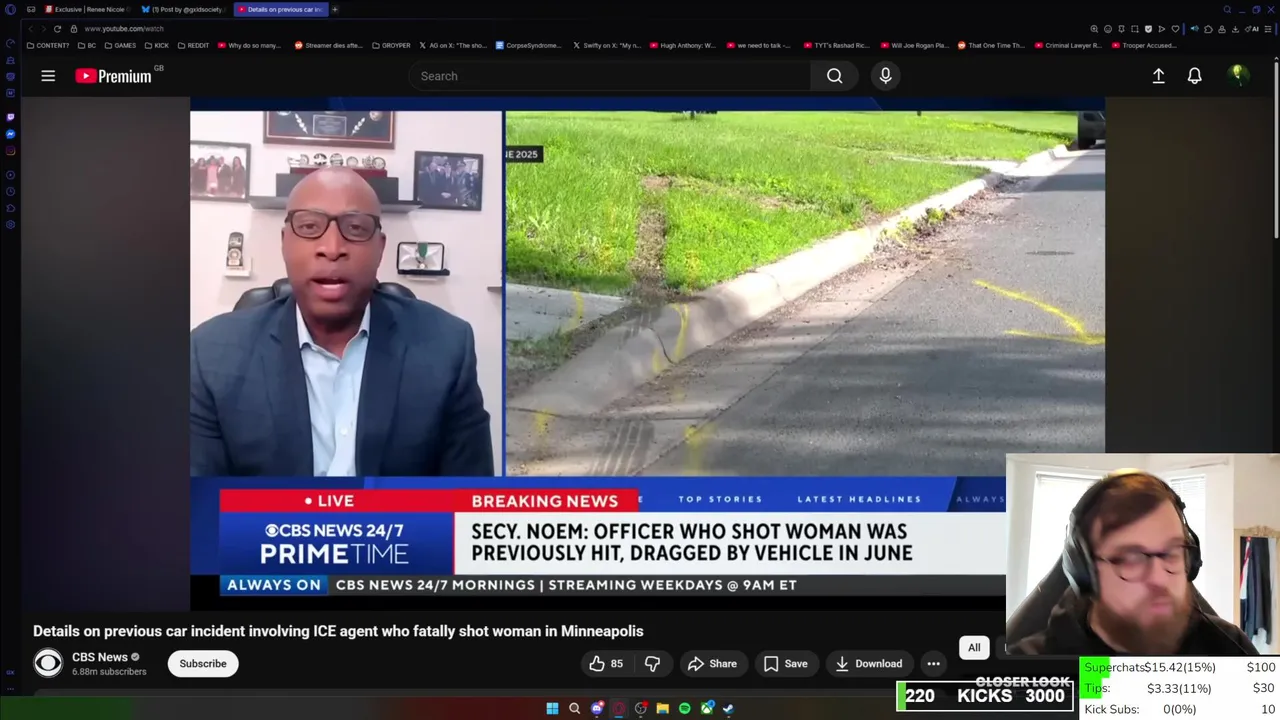Open the notifications bell

1194,76
